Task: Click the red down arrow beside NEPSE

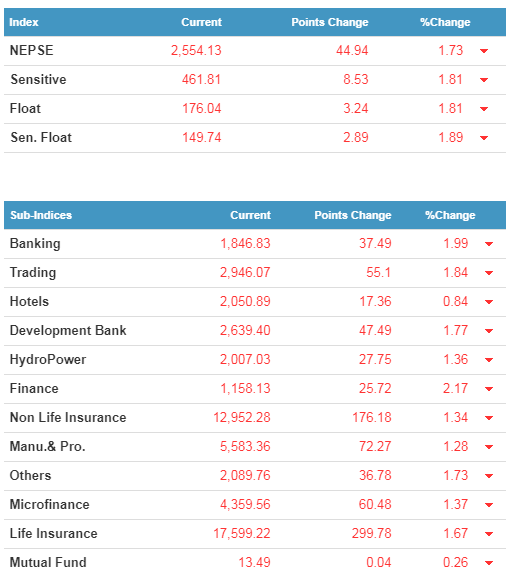Action: coord(484,51)
